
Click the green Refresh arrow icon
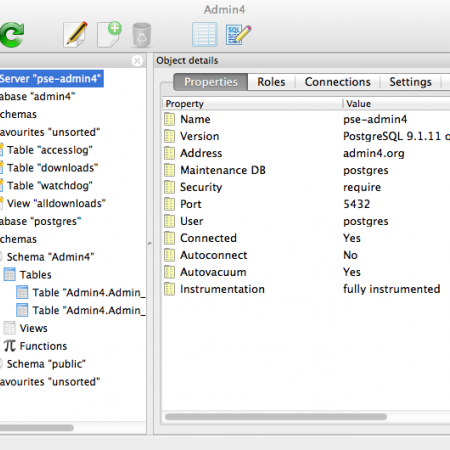[12, 34]
